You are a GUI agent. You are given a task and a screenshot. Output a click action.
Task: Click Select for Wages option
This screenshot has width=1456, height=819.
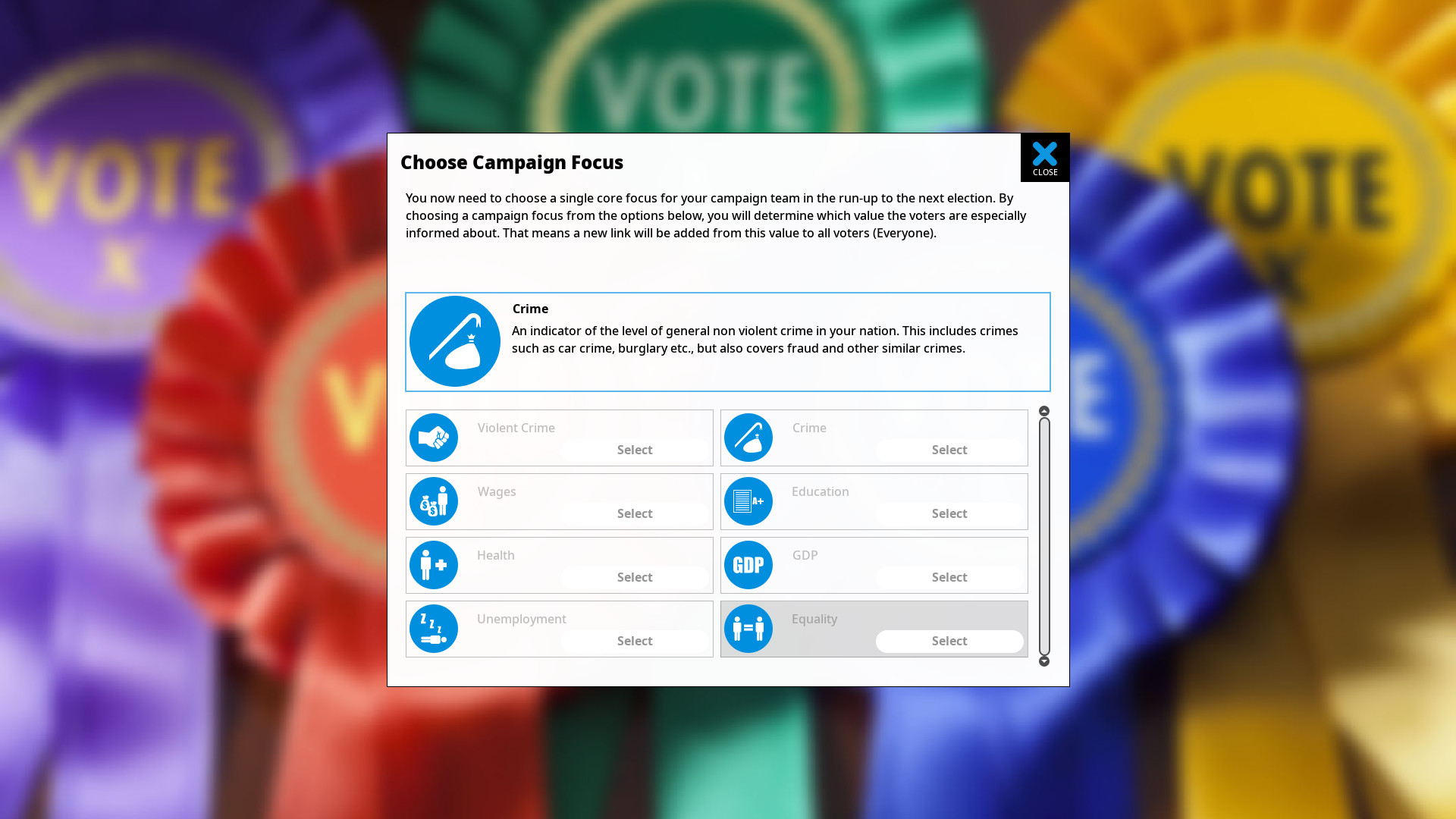coord(635,512)
